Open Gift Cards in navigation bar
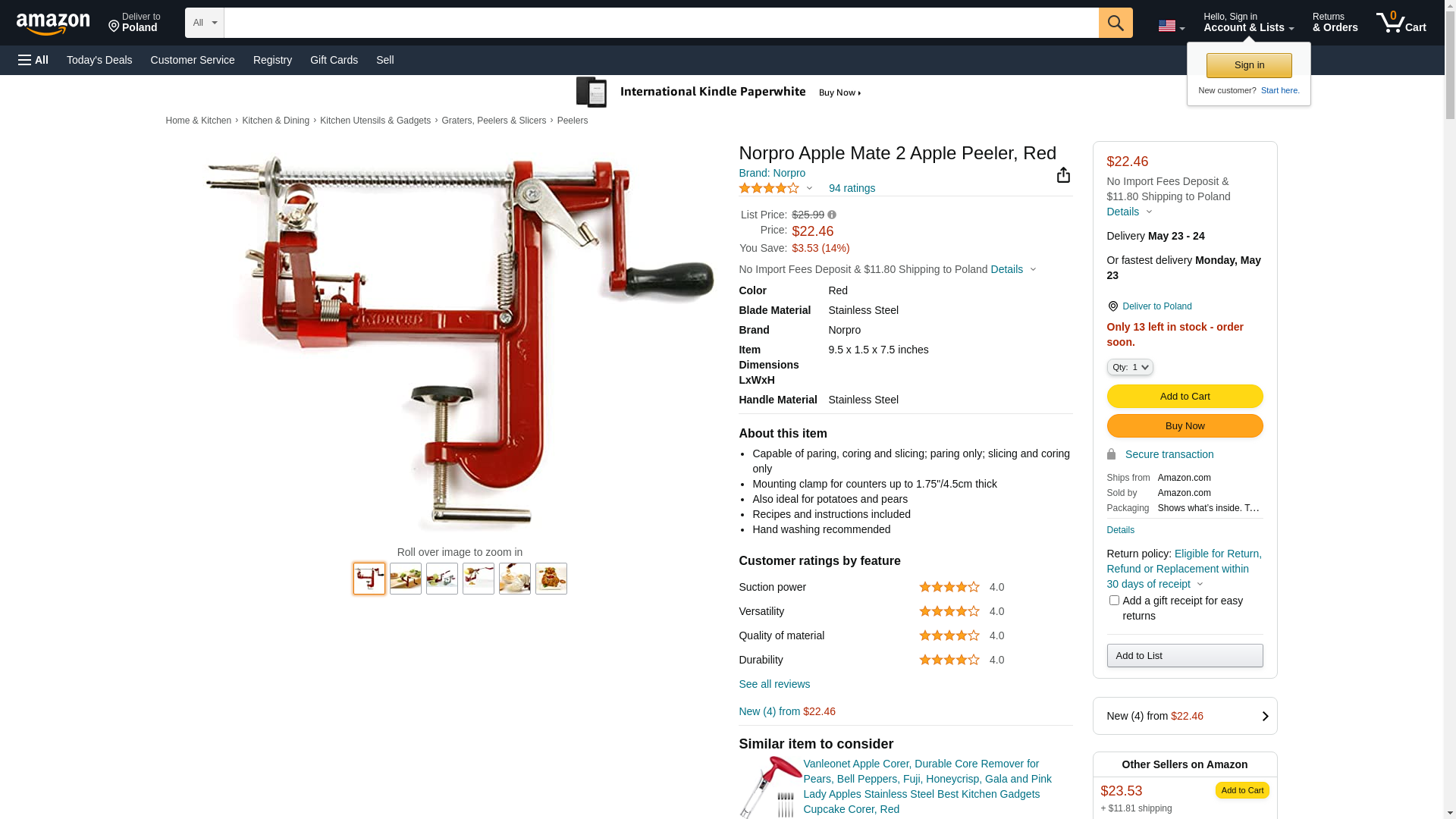 pyautogui.click(x=334, y=60)
